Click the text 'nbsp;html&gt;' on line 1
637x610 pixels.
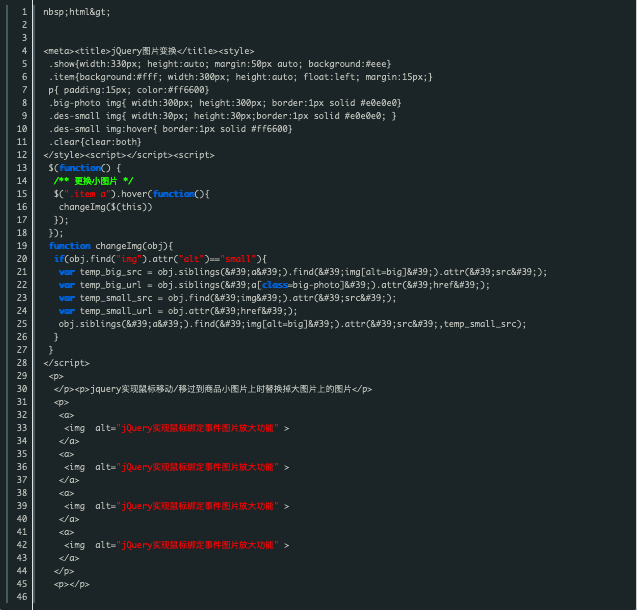click(x=77, y=12)
